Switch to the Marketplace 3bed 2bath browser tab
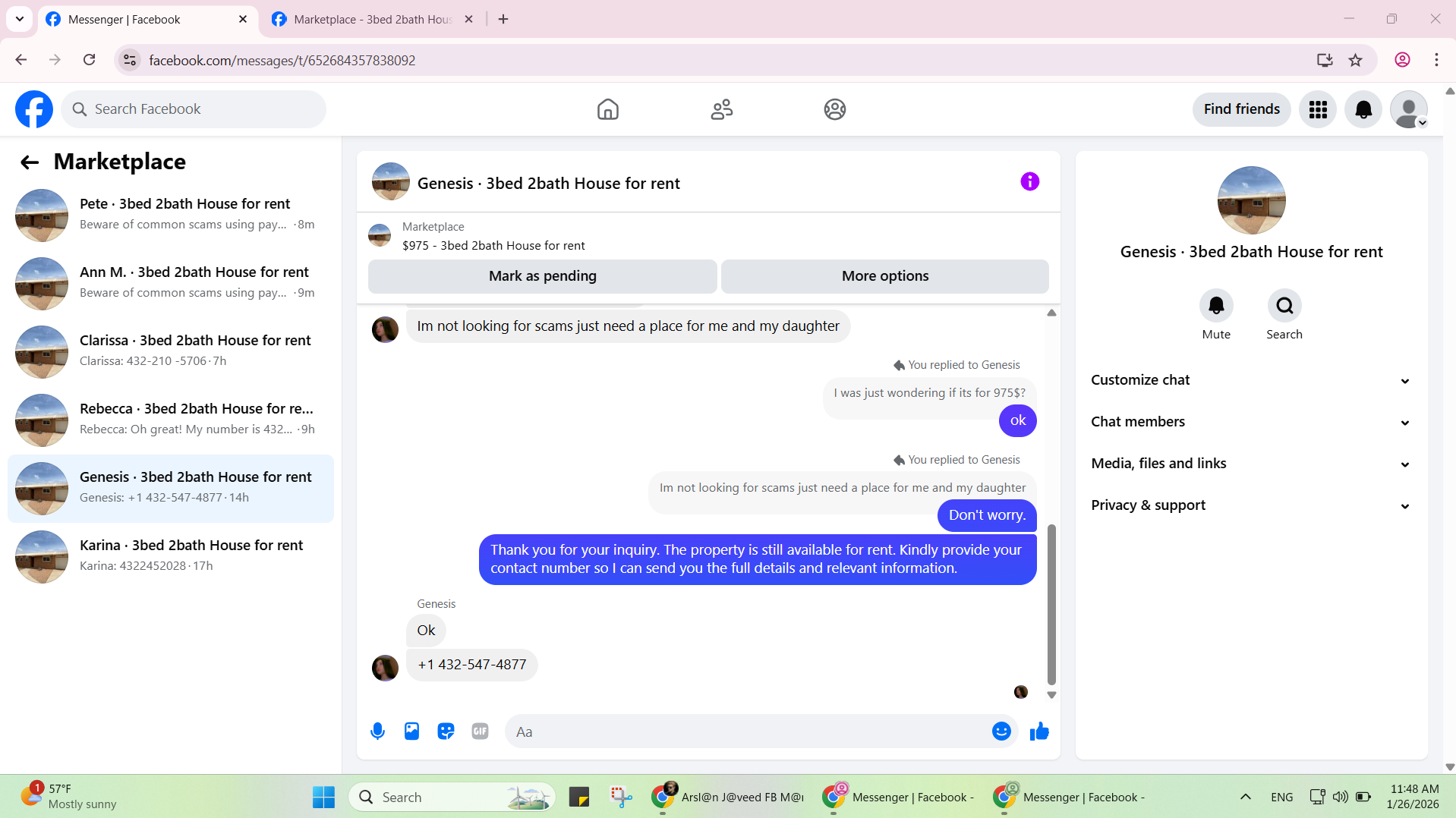This screenshot has width=1456, height=818. [372, 20]
